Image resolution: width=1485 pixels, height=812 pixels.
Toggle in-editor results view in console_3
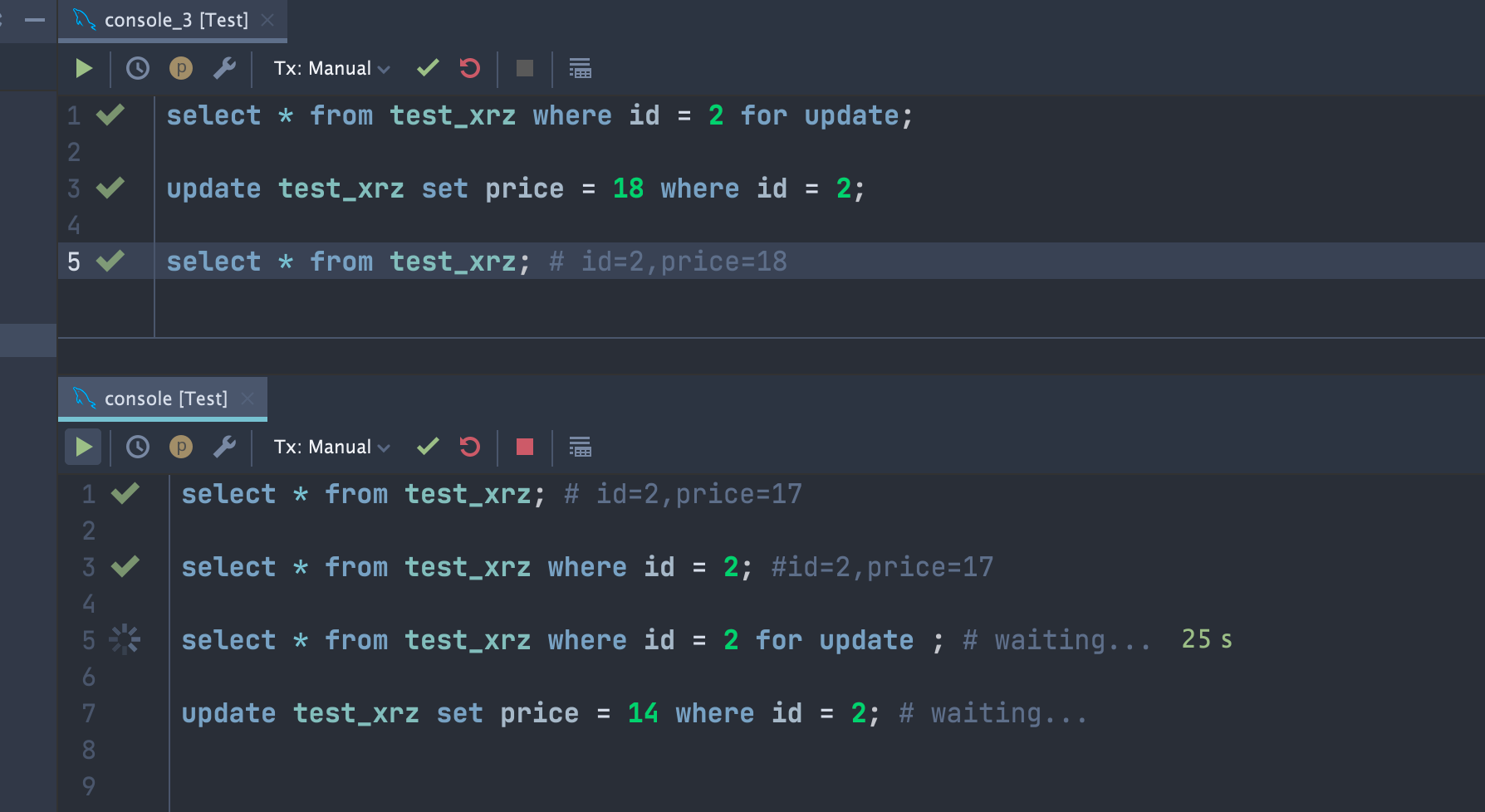point(580,68)
